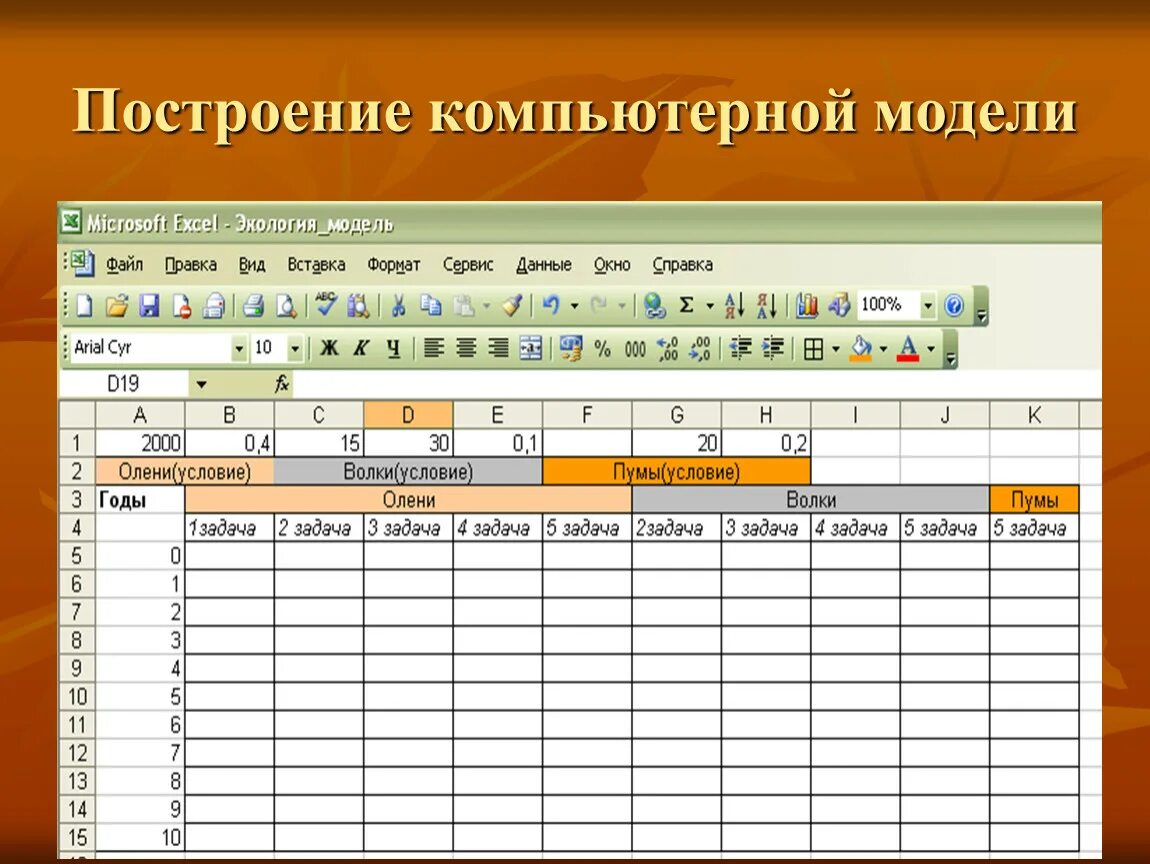1150x864 pixels.
Task: Insert a hyperlink with the globe icon
Action: pos(654,306)
